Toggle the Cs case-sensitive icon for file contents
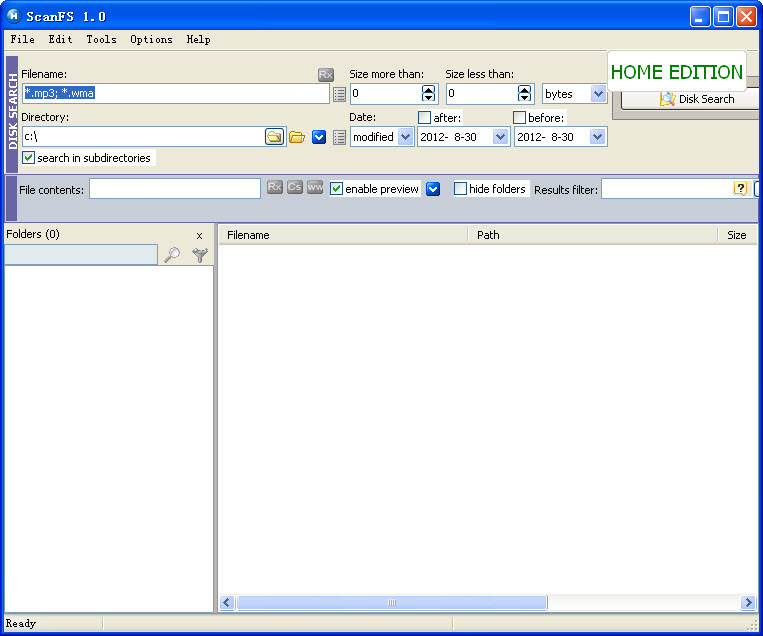 pyautogui.click(x=295, y=188)
